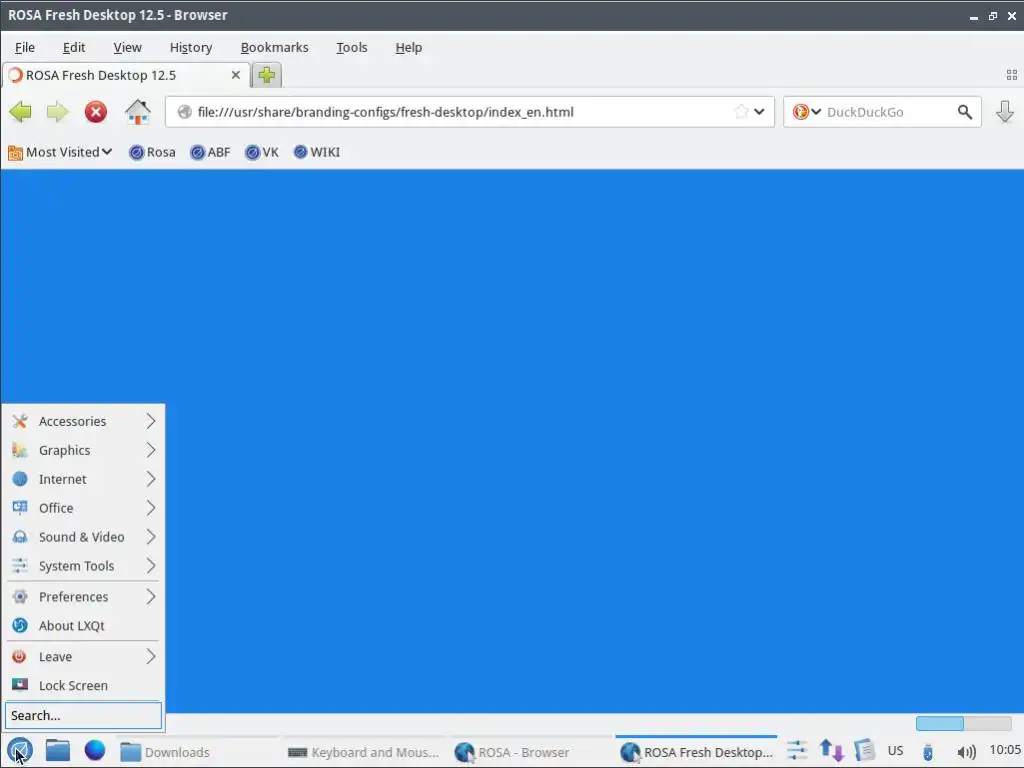This screenshot has width=1024, height=768.
Task: Expand the Graphics submenu
Action: pos(84,450)
